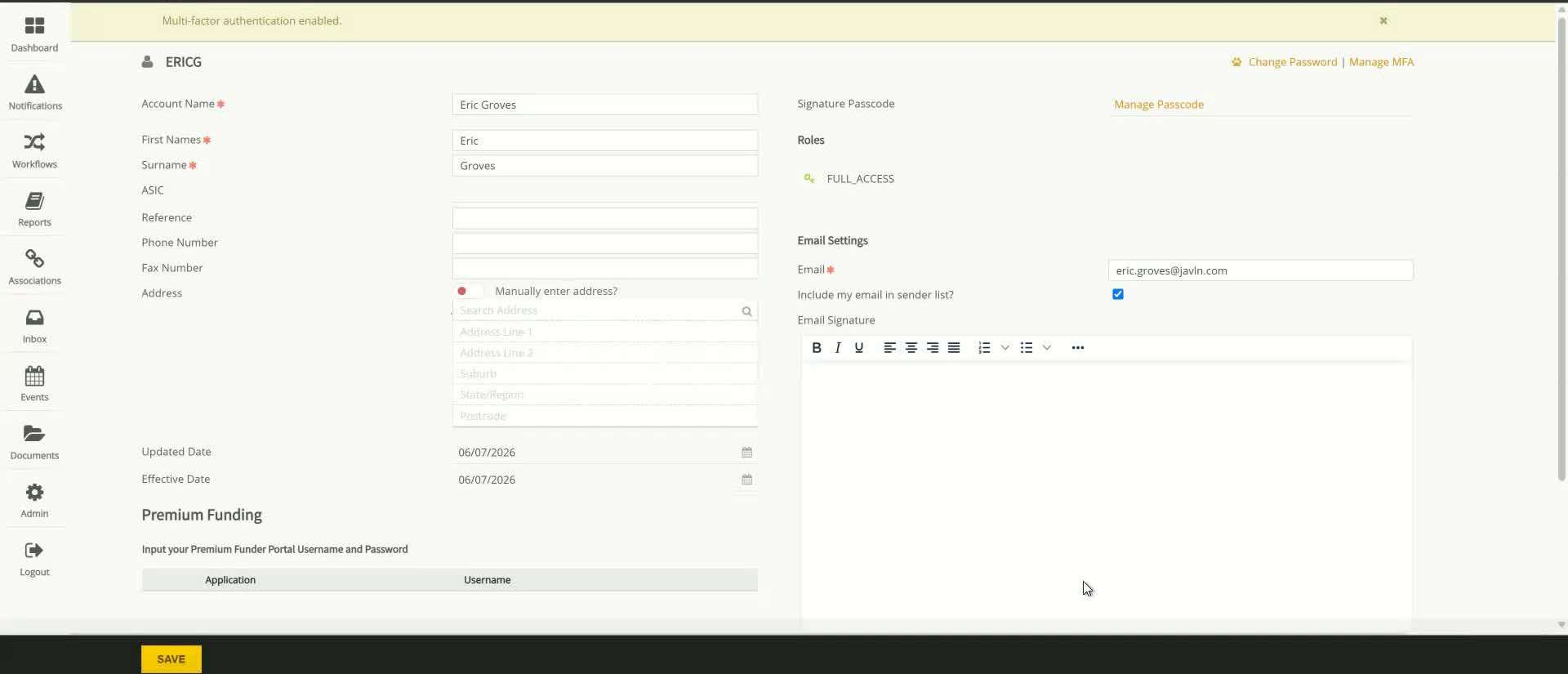Center-align the email signature text

point(911,348)
